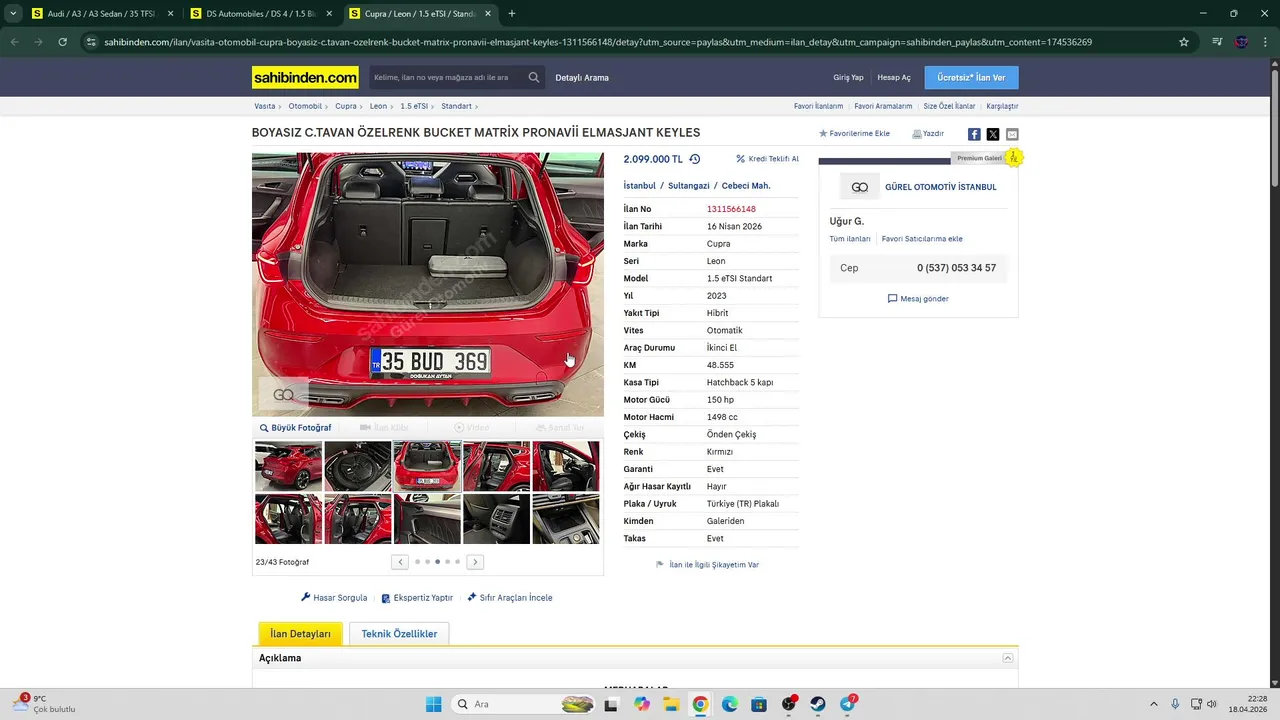Open Windows Start menu
1280x720 pixels.
[x=433, y=704]
